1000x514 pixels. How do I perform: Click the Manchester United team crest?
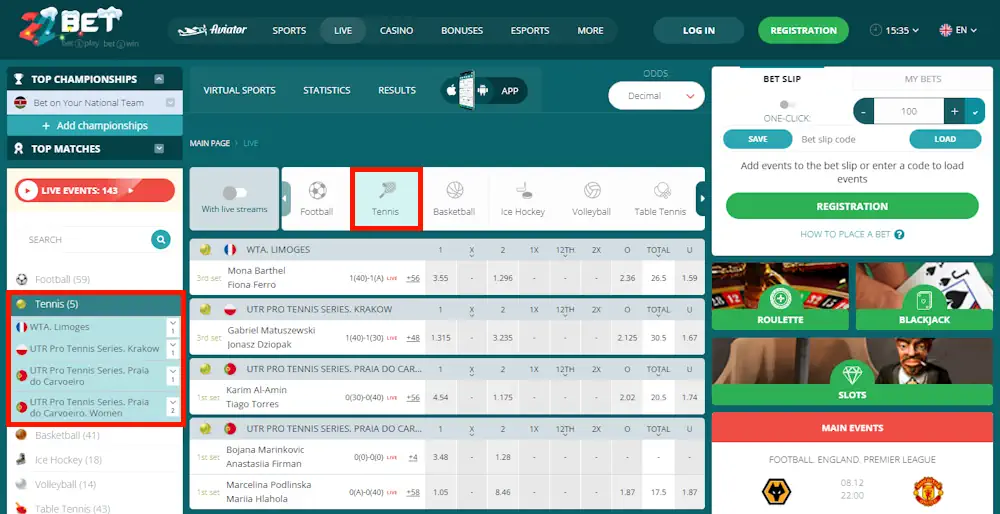coord(928,492)
